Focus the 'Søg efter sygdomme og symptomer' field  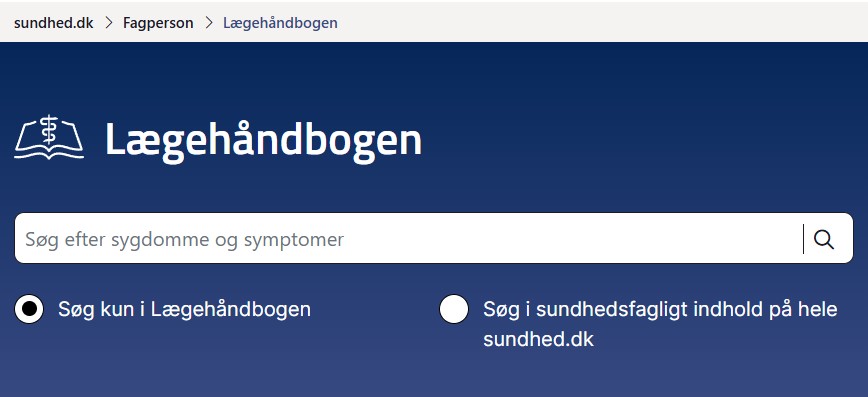coord(409,239)
